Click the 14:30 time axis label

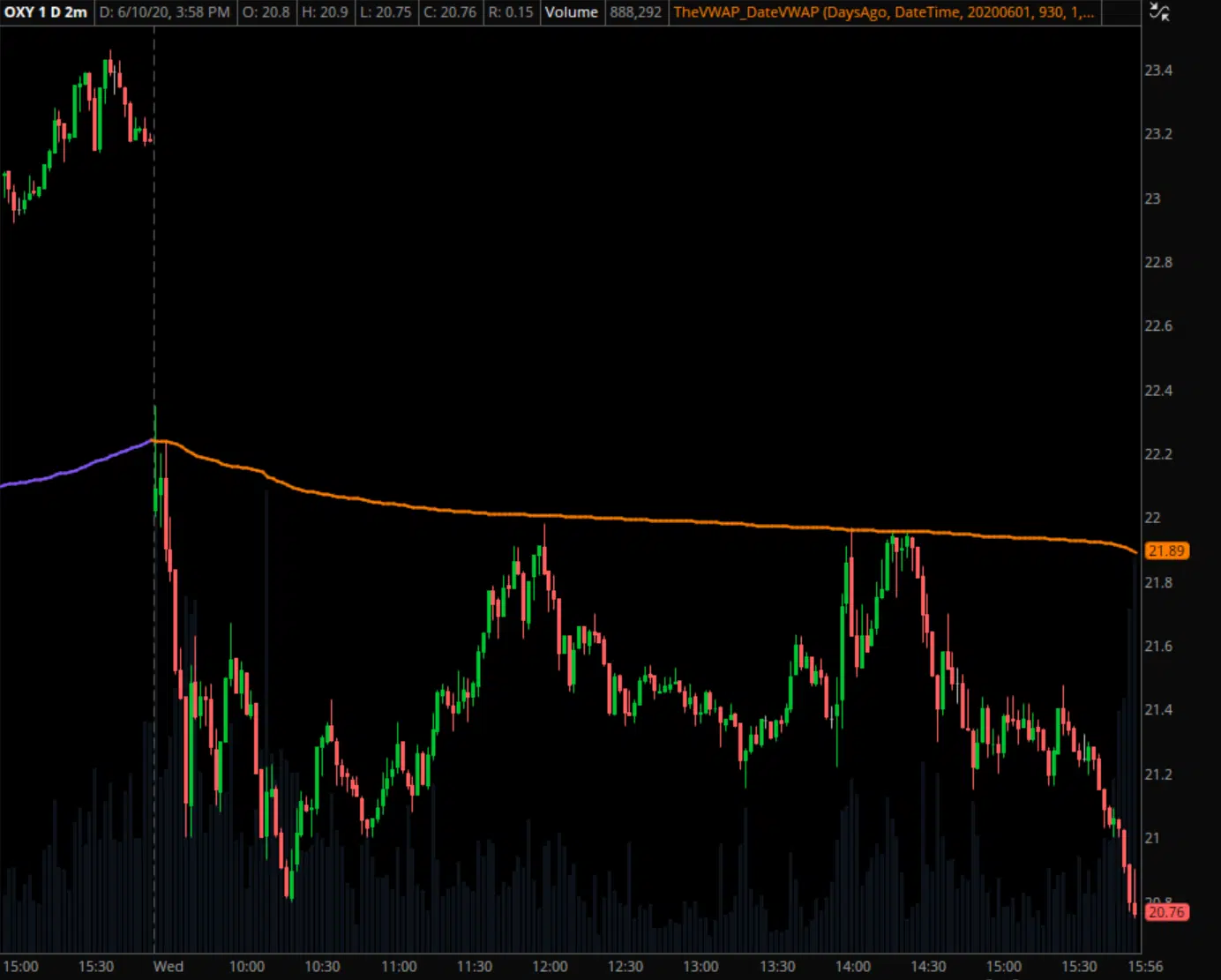coord(928,967)
